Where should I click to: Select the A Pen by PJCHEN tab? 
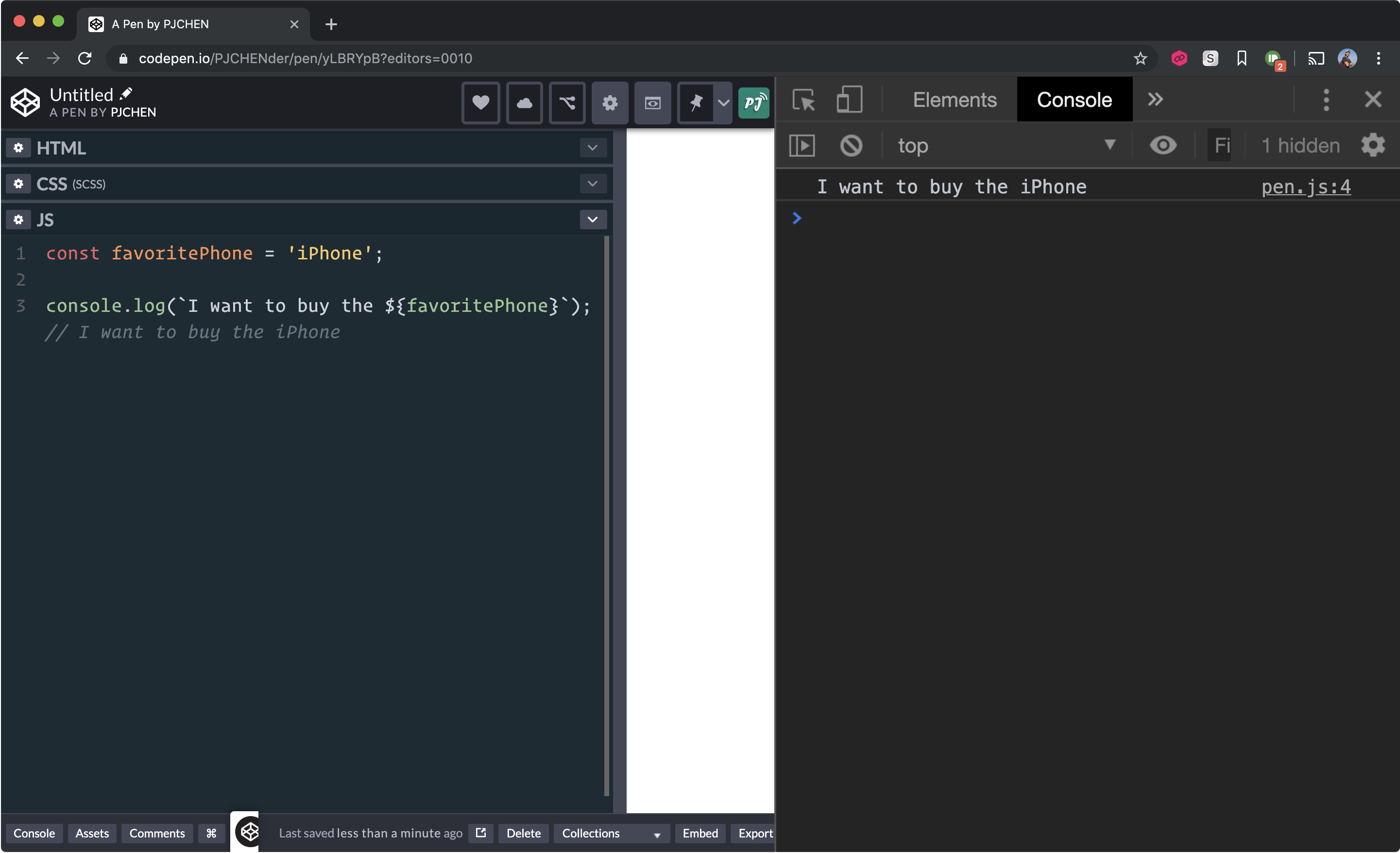point(193,24)
